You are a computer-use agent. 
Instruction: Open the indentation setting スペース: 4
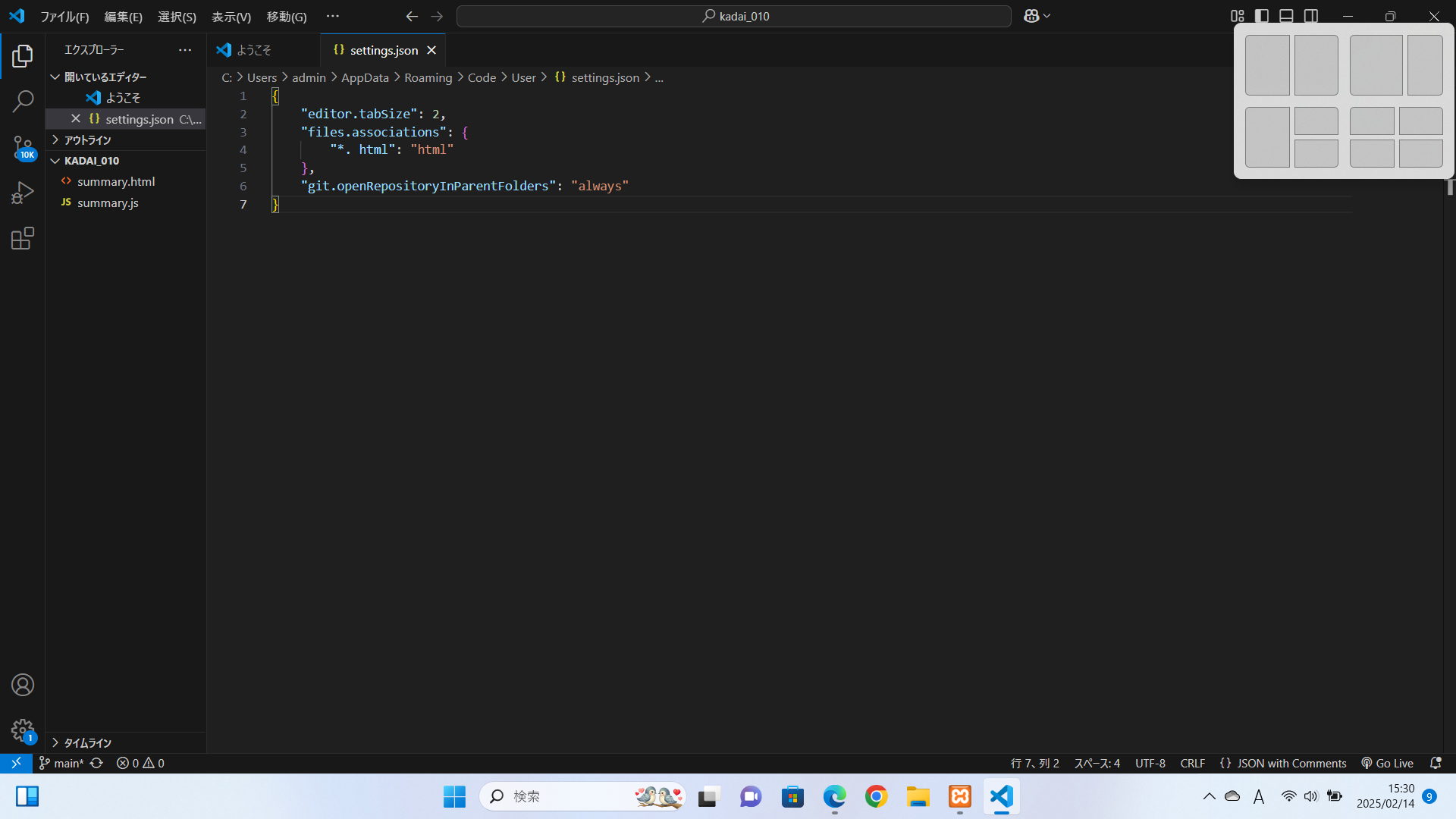(x=1097, y=763)
